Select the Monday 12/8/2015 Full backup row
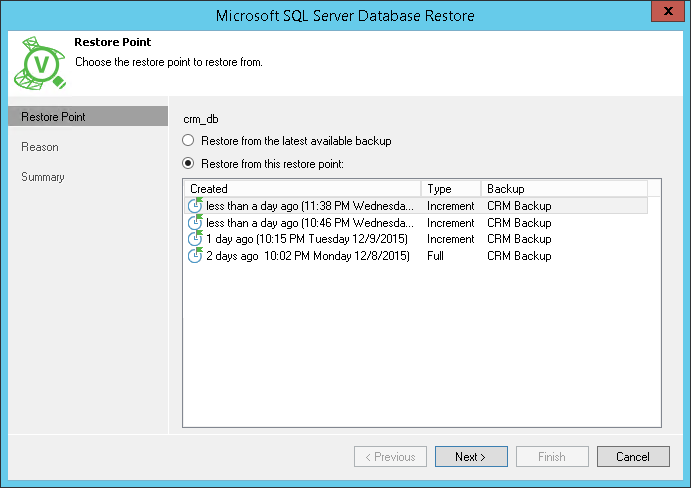Viewport: 691px width, 488px height. 308,256
